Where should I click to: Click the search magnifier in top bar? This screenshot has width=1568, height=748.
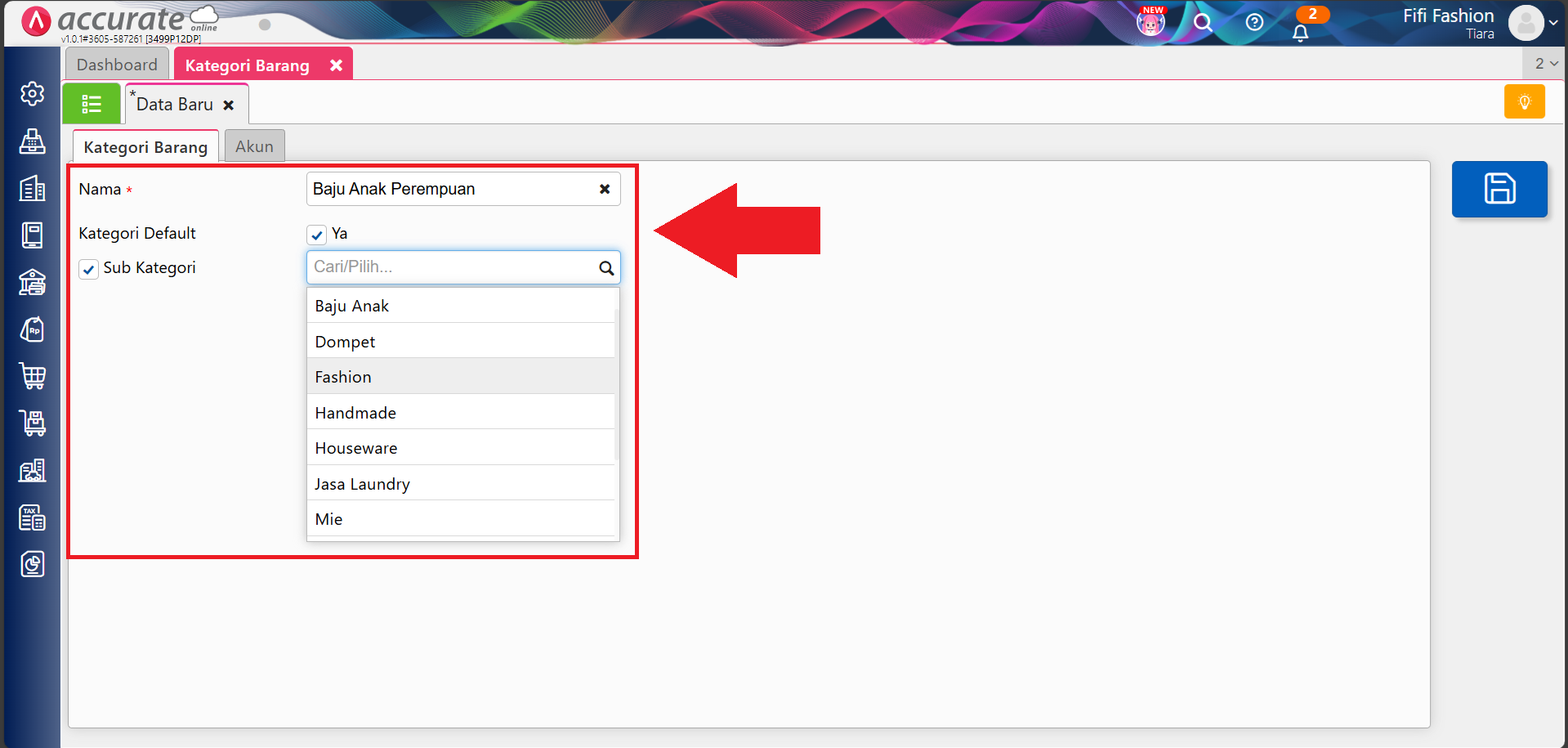pyautogui.click(x=1202, y=23)
